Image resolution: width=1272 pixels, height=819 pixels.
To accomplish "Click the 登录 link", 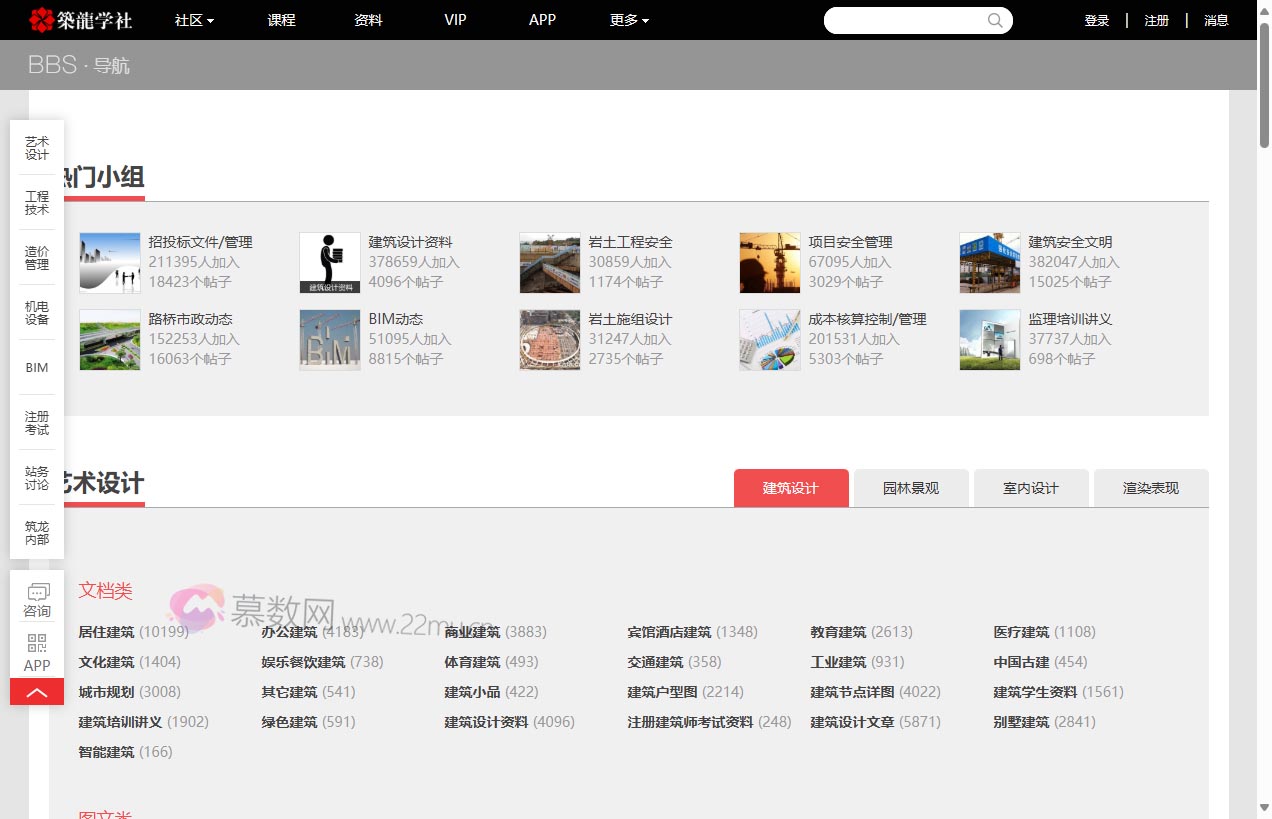I will tap(1096, 20).
